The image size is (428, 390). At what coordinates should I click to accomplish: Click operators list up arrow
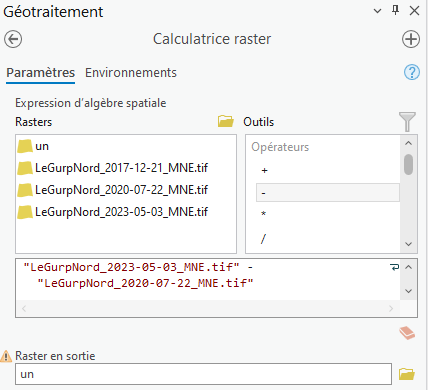tap(409, 143)
